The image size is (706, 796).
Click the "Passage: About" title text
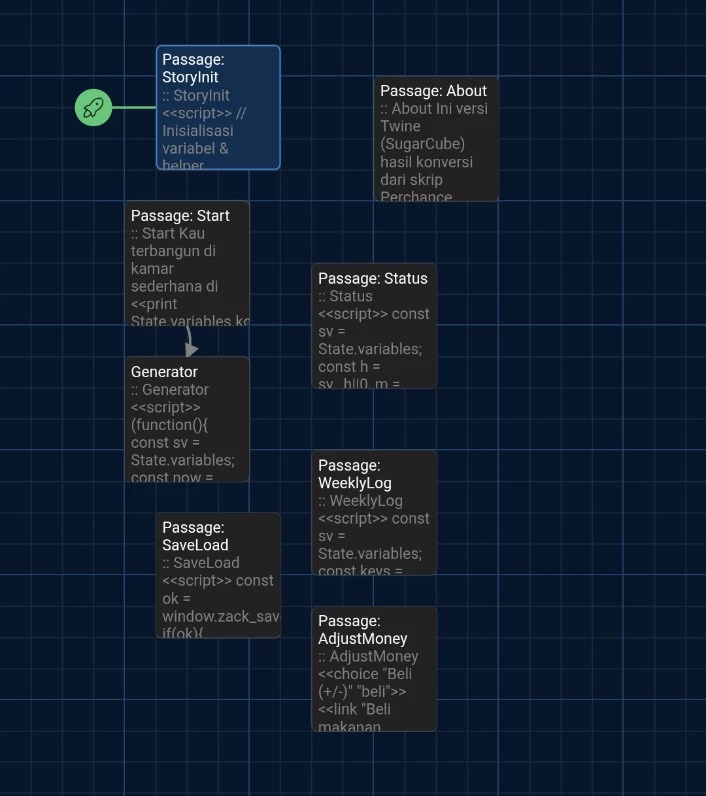tap(433, 91)
